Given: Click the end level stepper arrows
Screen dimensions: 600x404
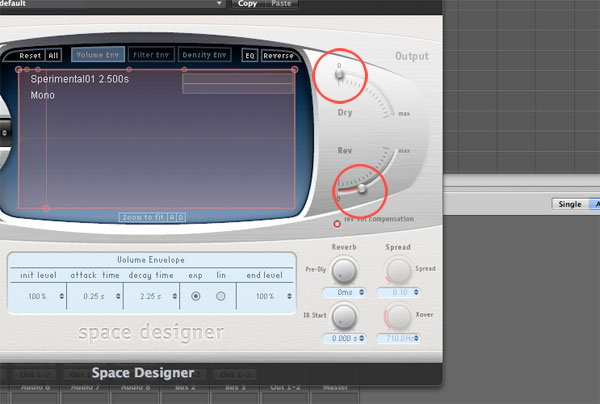Looking at the screenshot, I should tap(289, 296).
